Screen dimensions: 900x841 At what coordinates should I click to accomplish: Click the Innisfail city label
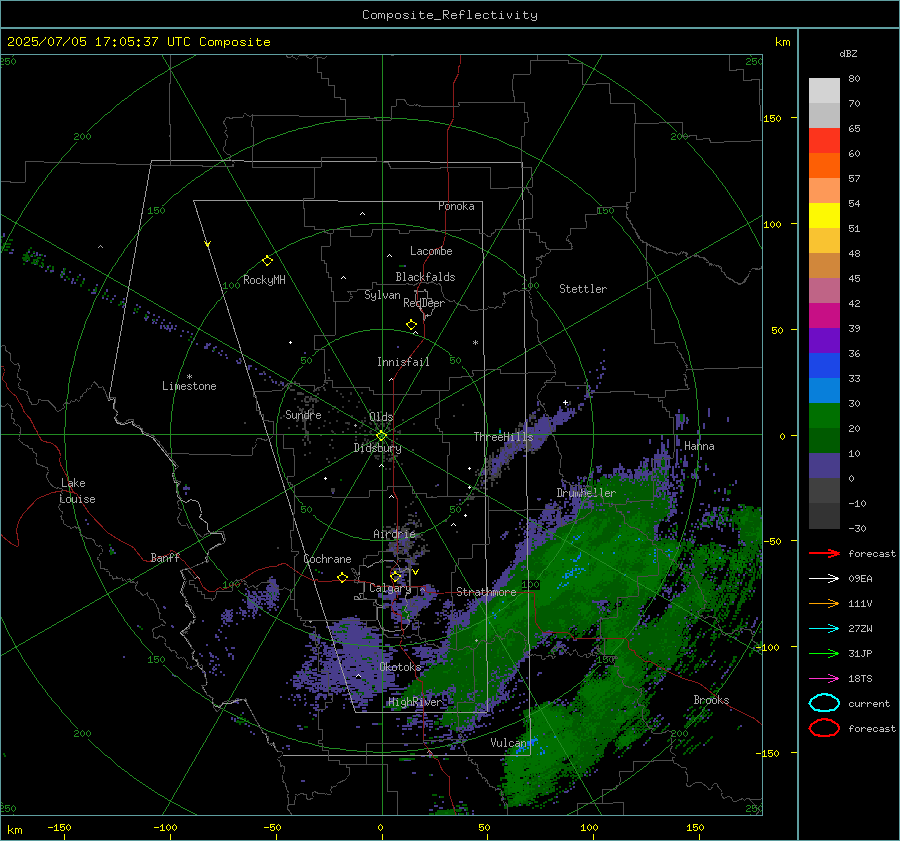click(x=403, y=362)
